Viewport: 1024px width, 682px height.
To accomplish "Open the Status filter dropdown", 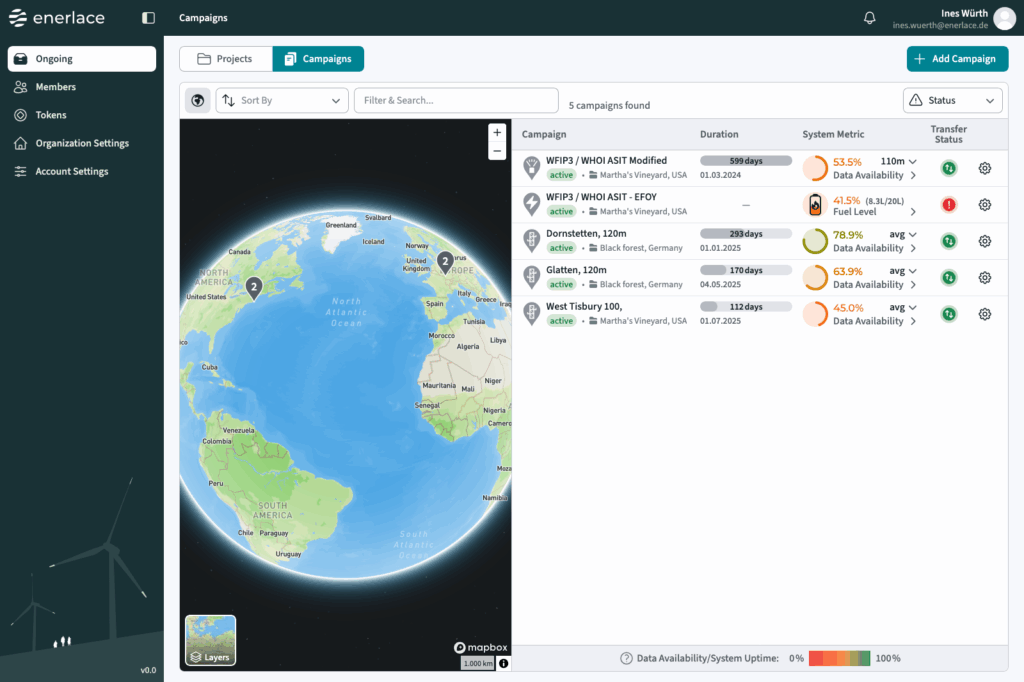I will coord(952,101).
